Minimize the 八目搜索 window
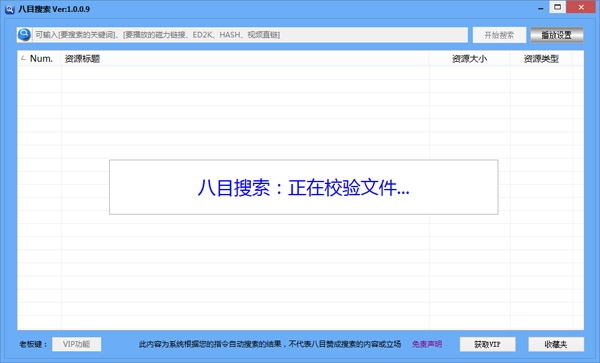This screenshot has width=600, height=363. point(541,8)
